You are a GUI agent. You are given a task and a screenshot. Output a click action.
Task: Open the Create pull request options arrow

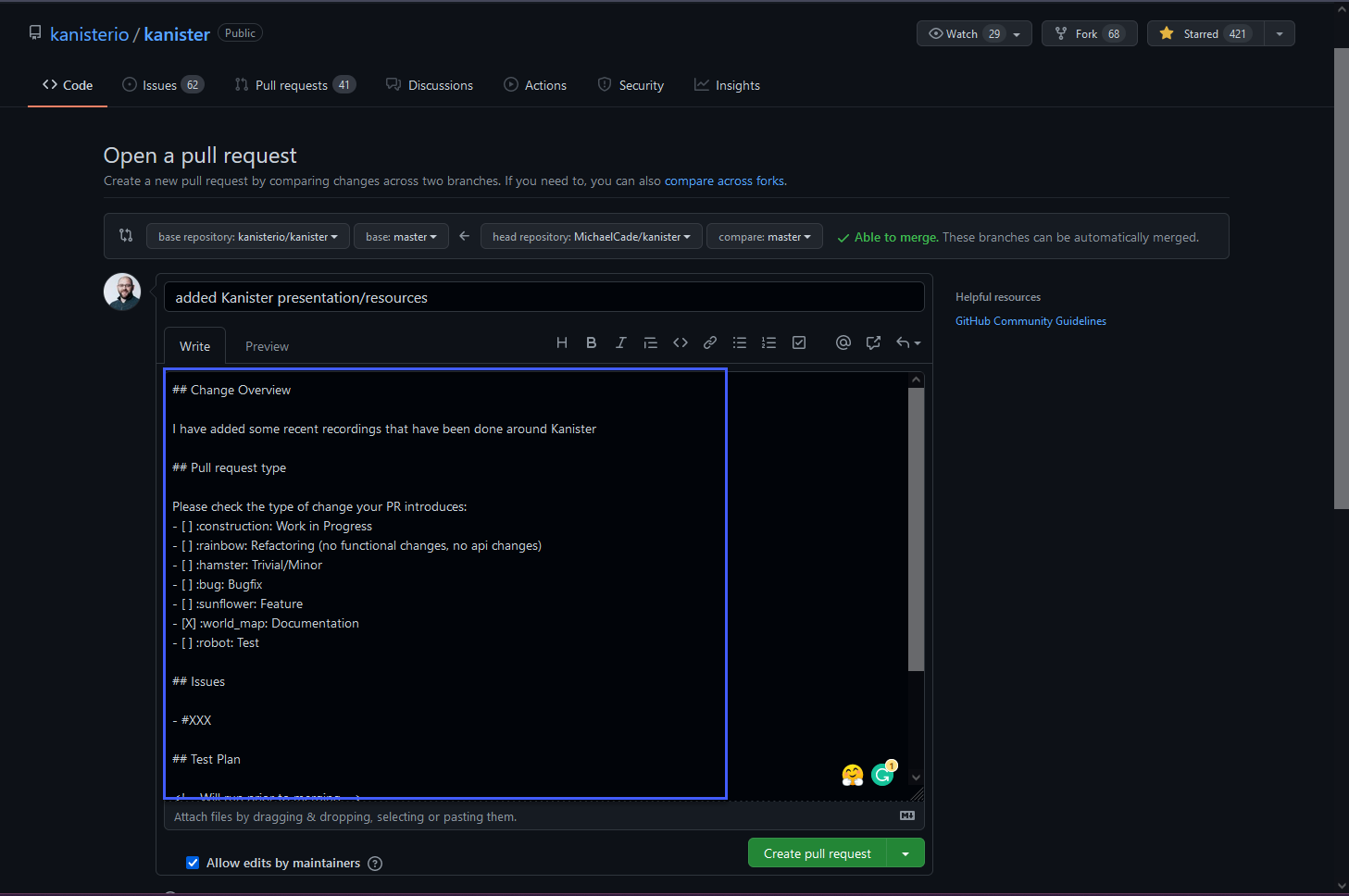pyautogui.click(x=906, y=853)
